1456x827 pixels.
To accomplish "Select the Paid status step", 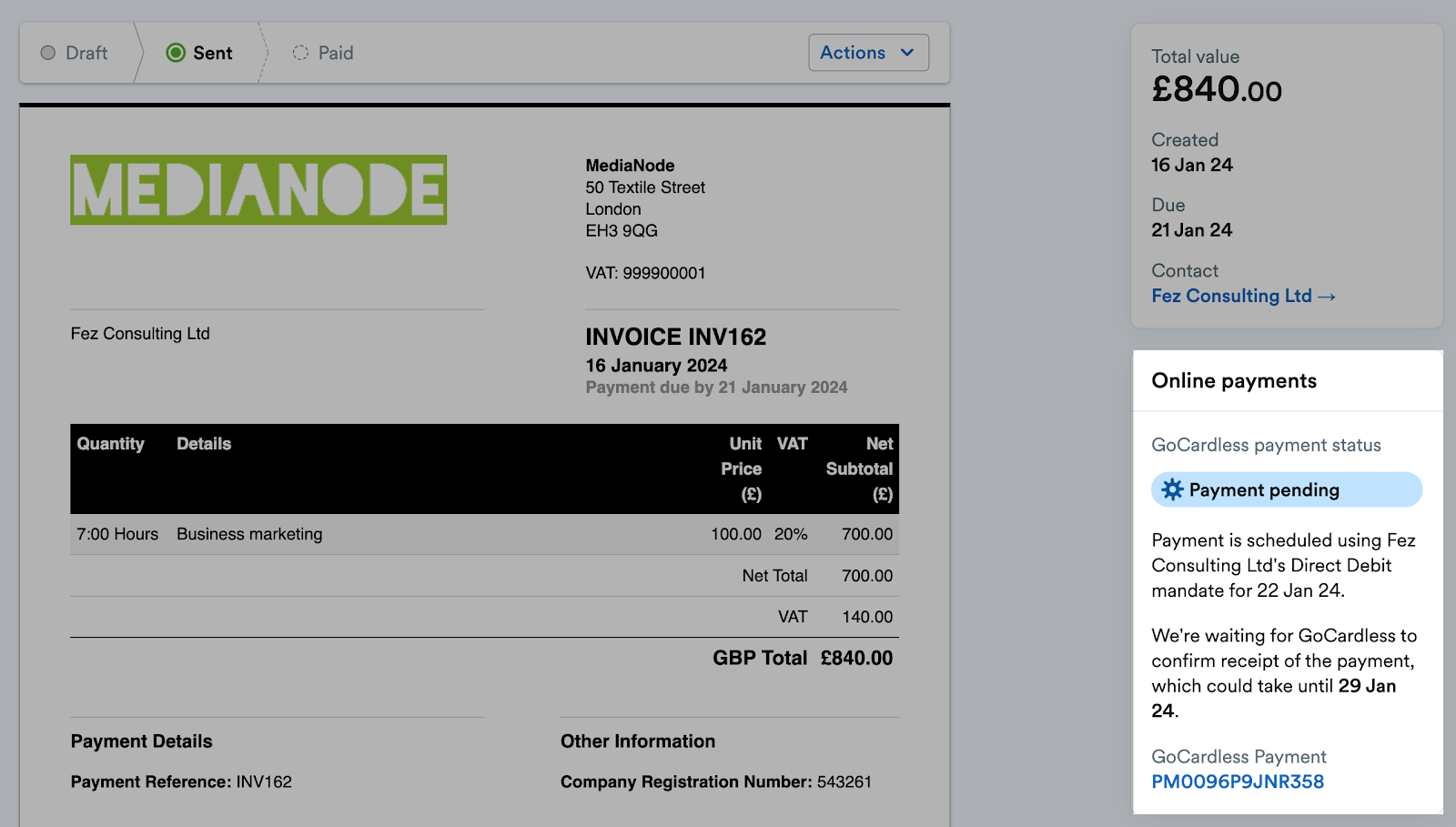I will click(323, 53).
